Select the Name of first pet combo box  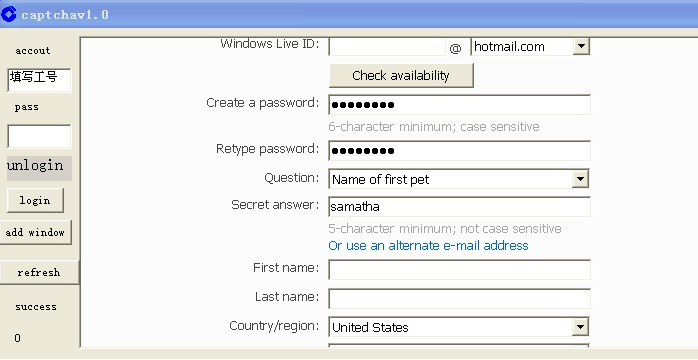pyautogui.click(x=459, y=179)
